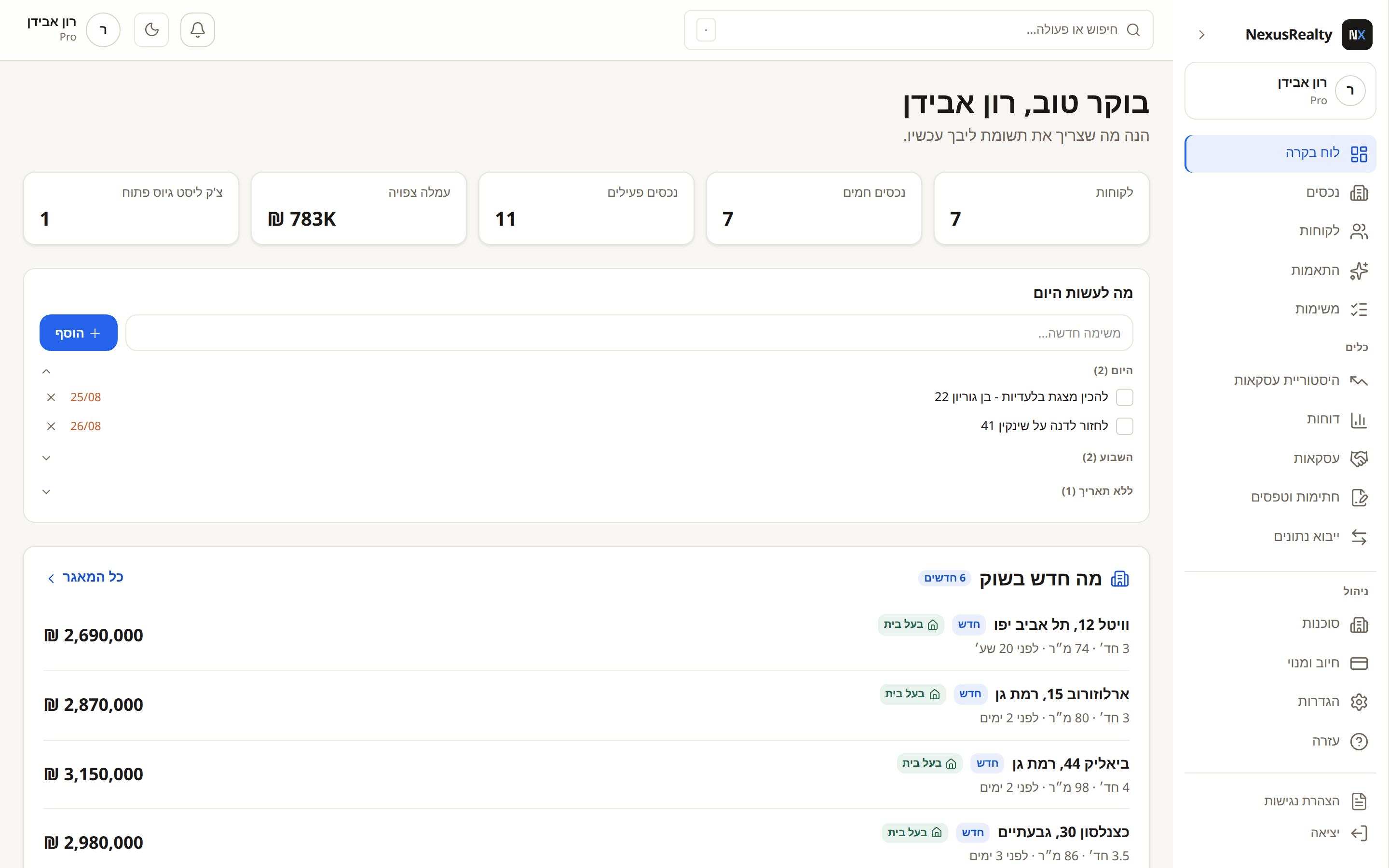Click the לוח בקרה grid icon

(1359, 154)
